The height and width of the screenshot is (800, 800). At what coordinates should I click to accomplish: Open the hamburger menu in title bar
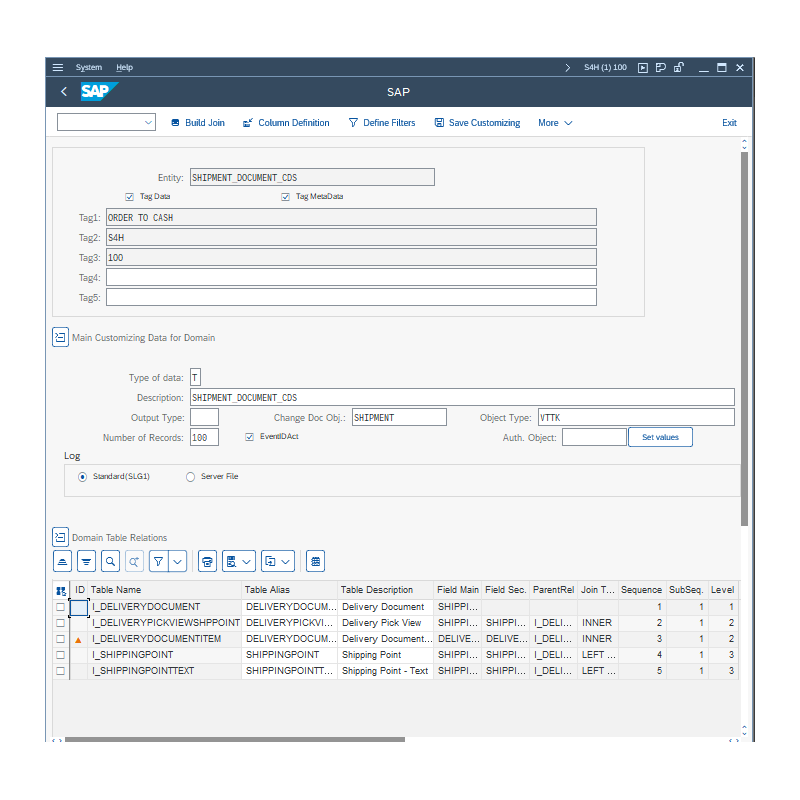[58, 67]
